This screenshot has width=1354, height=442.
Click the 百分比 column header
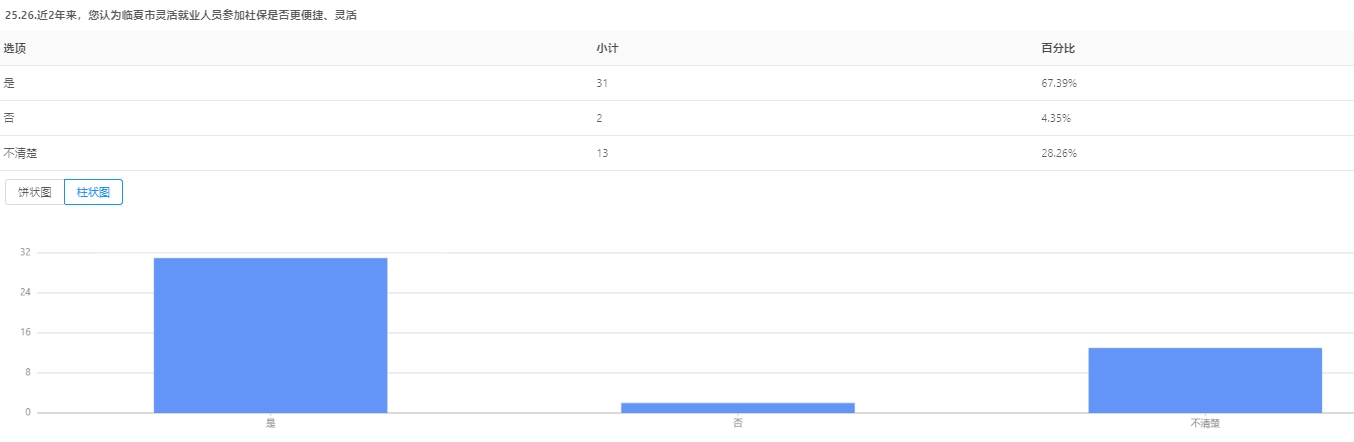1057,48
